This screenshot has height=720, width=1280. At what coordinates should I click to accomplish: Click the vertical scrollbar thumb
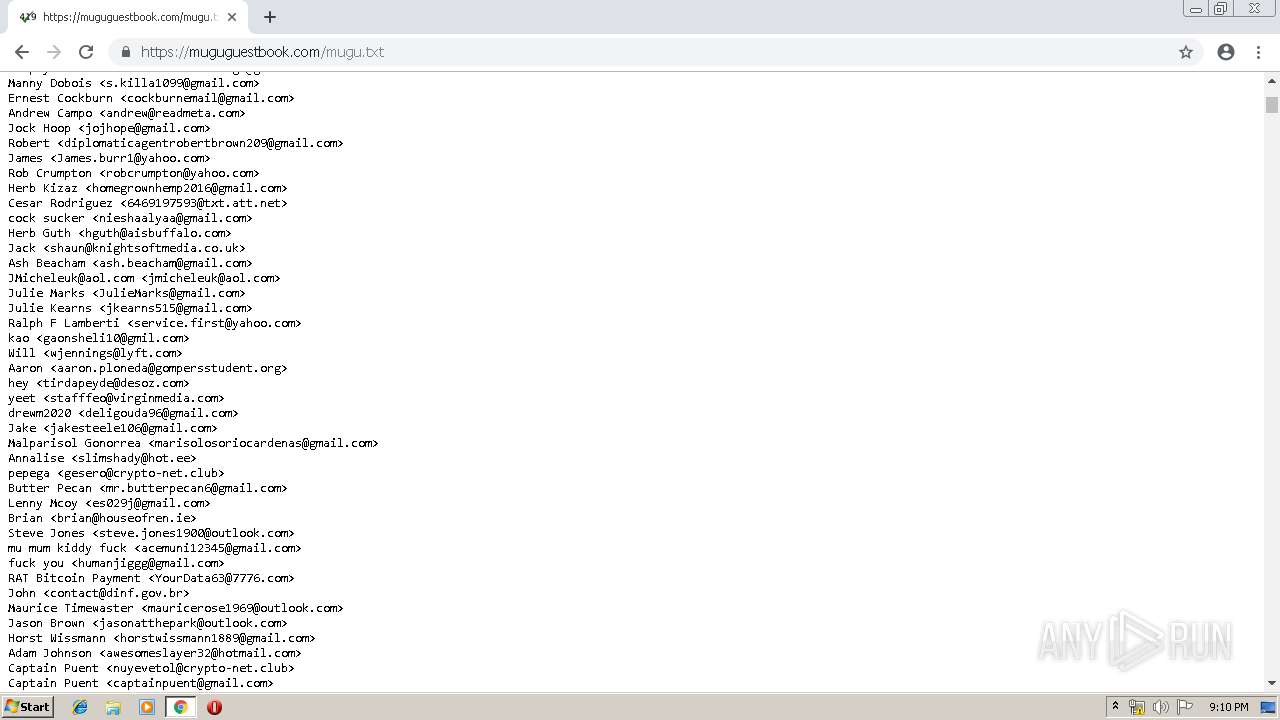point(1272,105)
